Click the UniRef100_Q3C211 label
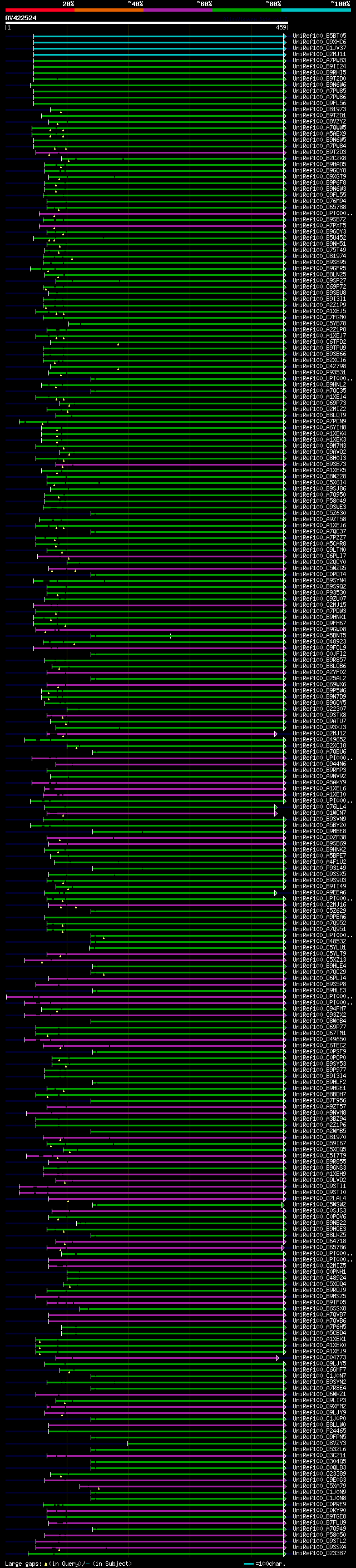 click(319, 1456)
